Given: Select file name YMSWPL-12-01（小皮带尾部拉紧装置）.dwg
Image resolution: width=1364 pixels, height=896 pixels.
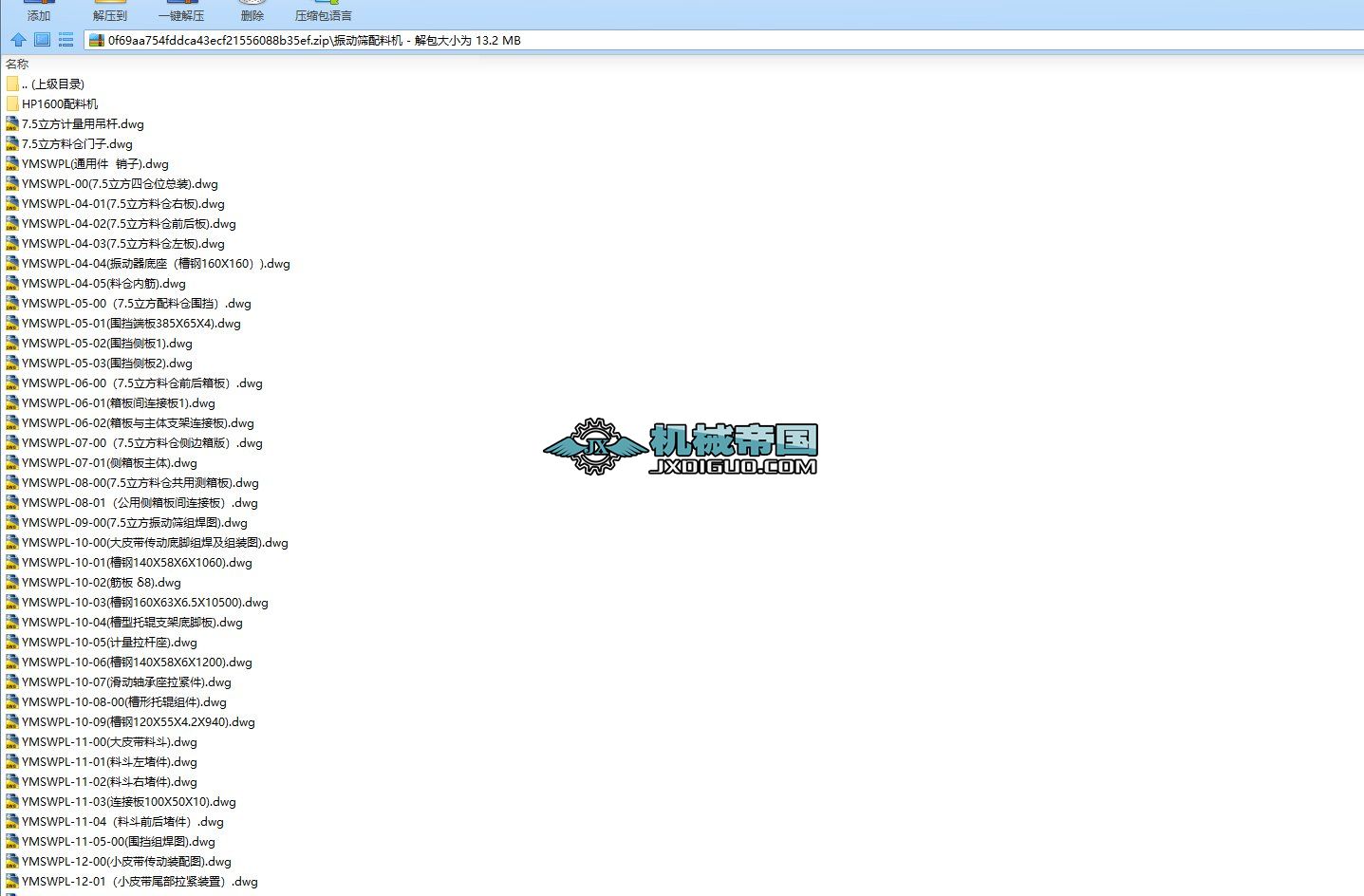Looking at the screenshot, I should [140, 882].
